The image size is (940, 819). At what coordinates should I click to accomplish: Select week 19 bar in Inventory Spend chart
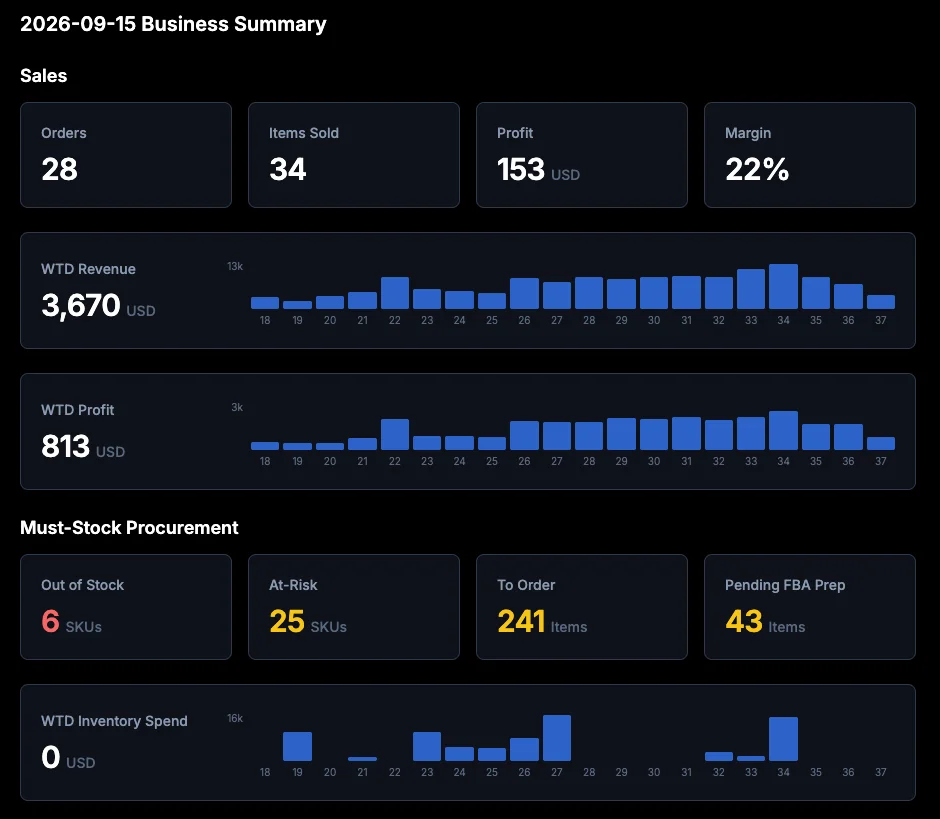(x=297, y=746)
